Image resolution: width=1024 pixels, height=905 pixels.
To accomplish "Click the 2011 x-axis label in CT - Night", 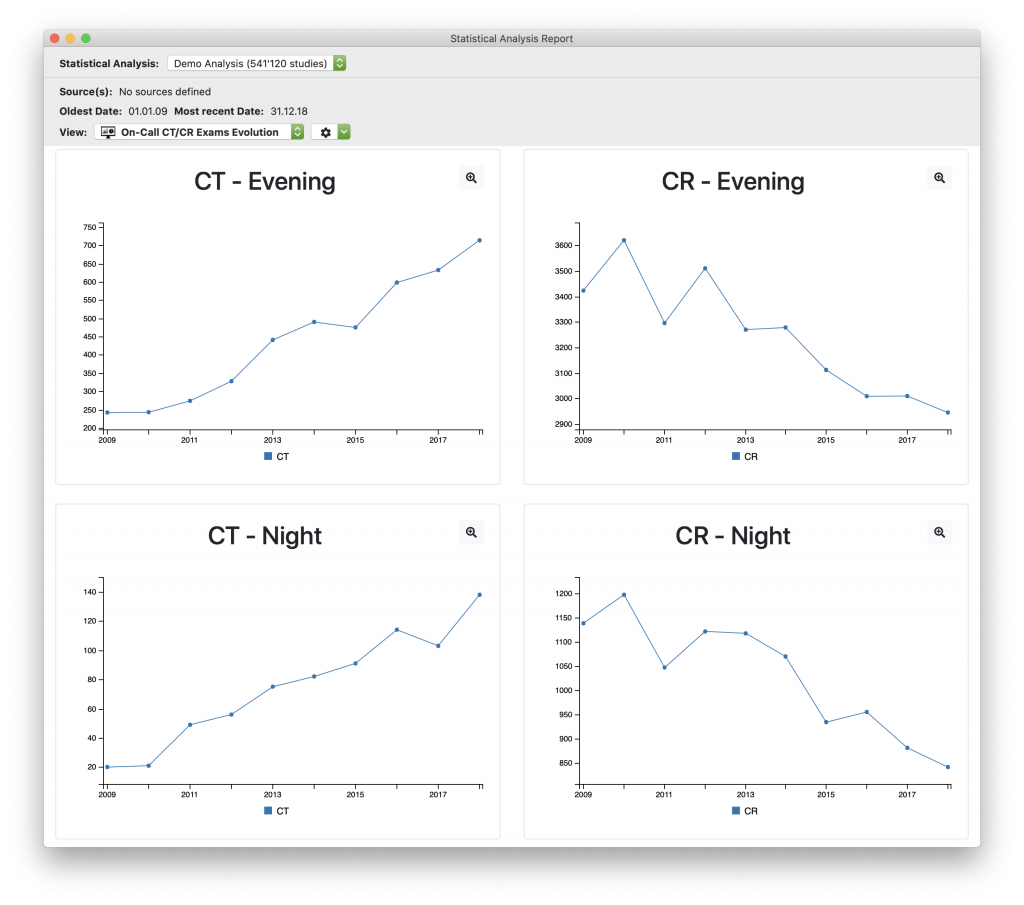I will [189, 795].
